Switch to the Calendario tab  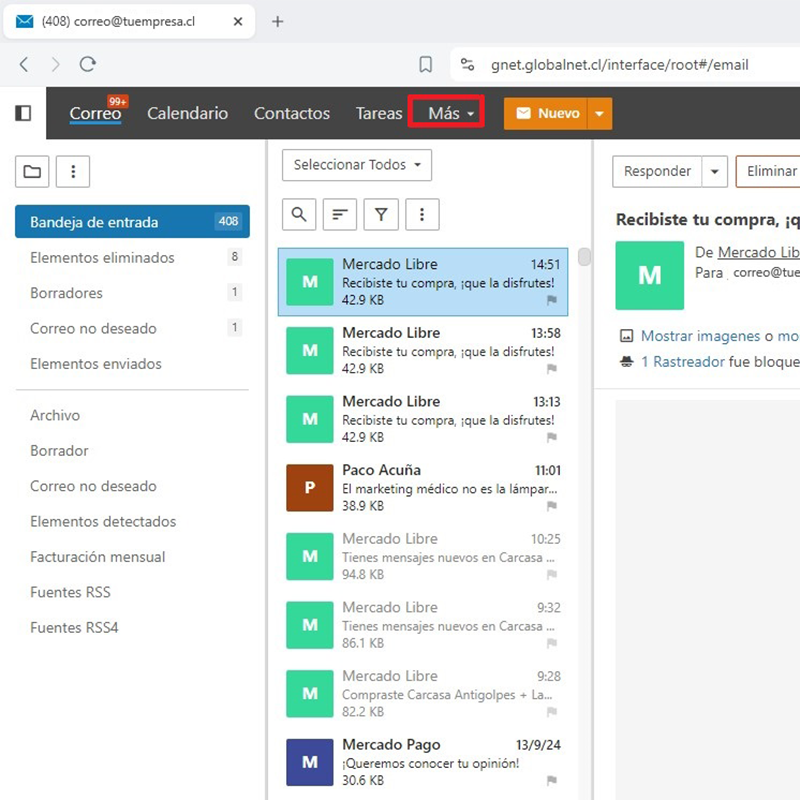coord(187,113)
